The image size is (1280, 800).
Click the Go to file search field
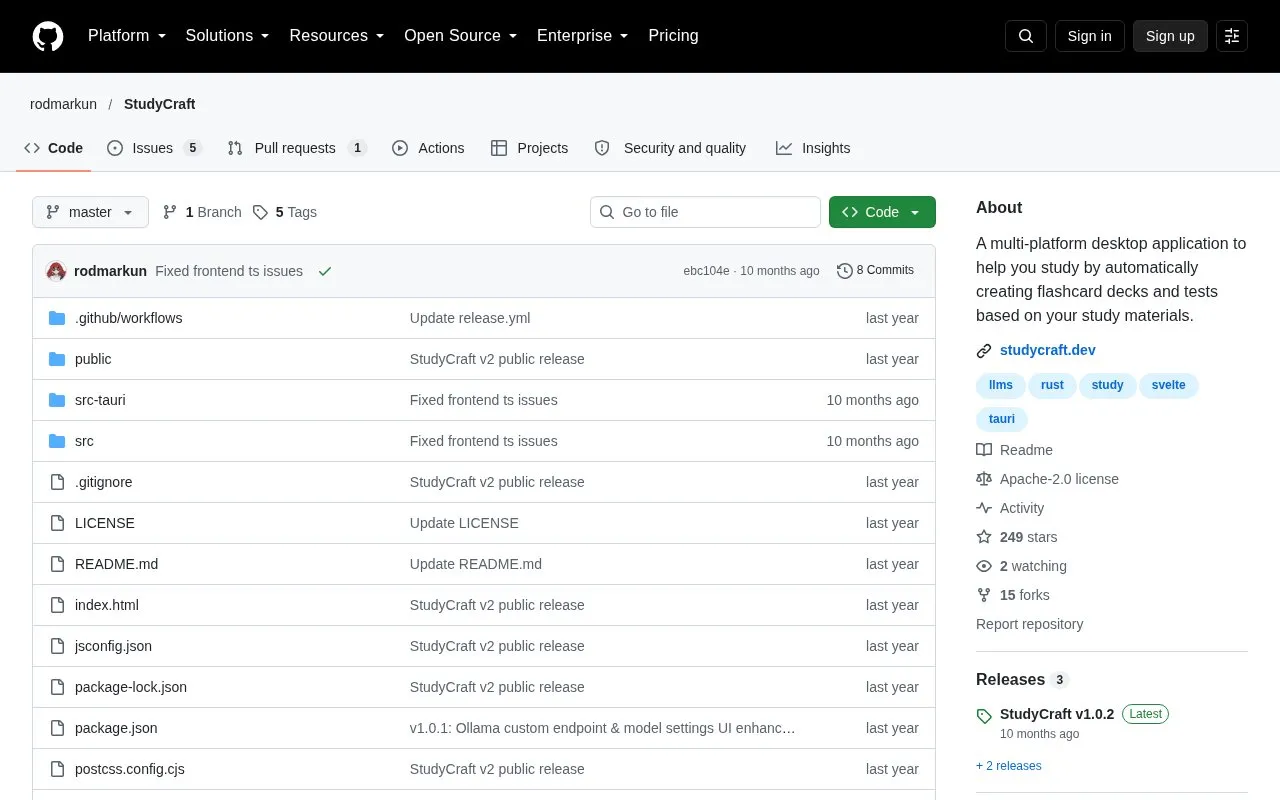click(705, 212)
